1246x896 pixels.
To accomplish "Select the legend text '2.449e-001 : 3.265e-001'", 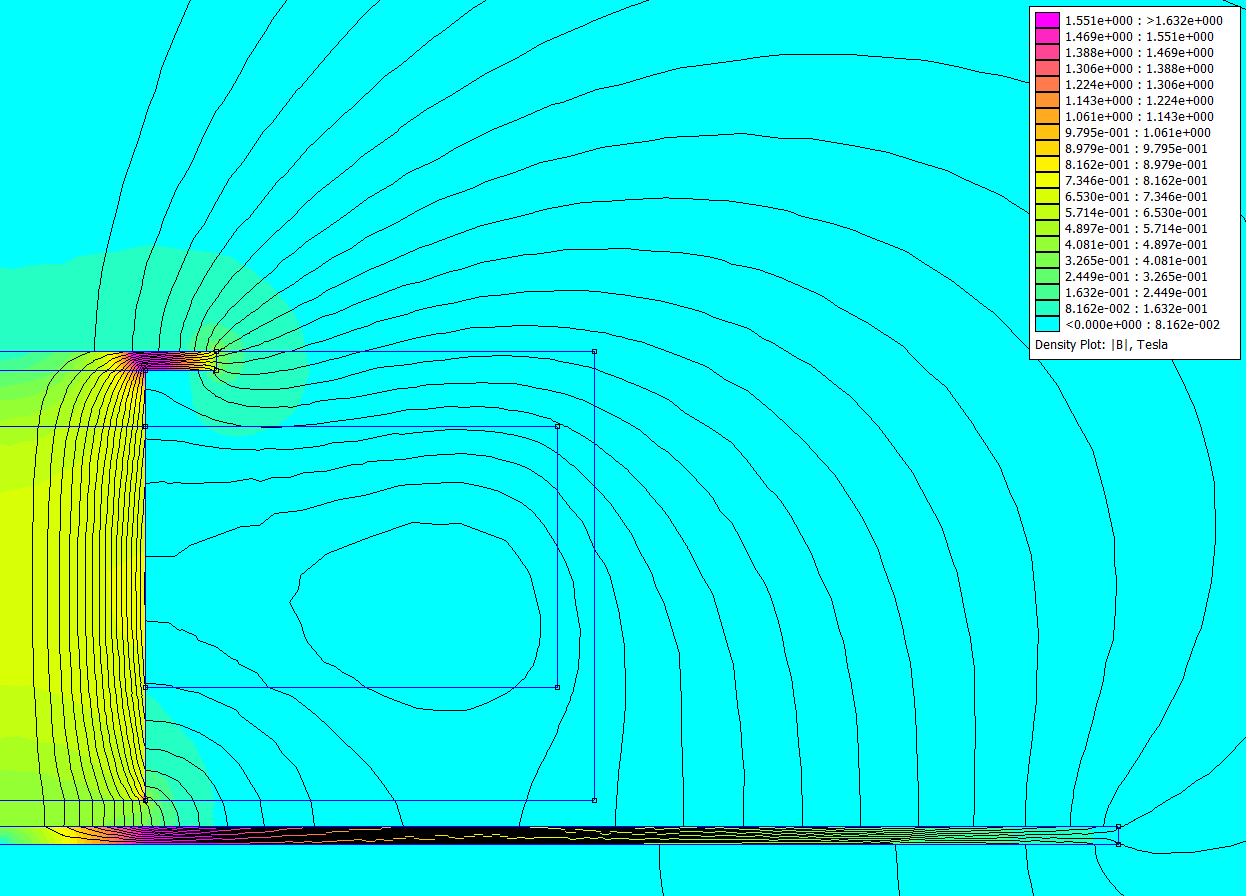I will tap(1136, 276).
